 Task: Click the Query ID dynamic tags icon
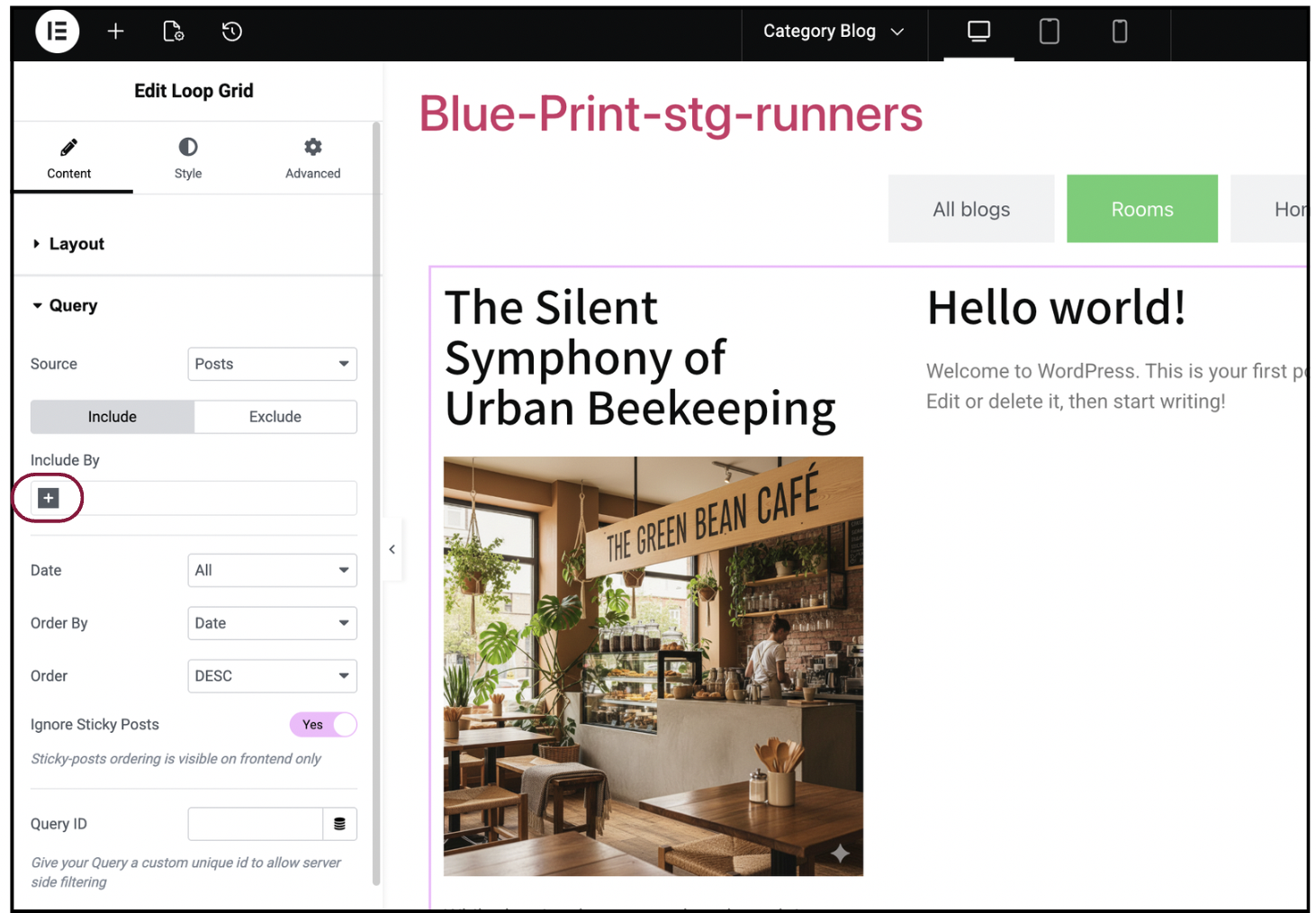click(x=339, y=824)
